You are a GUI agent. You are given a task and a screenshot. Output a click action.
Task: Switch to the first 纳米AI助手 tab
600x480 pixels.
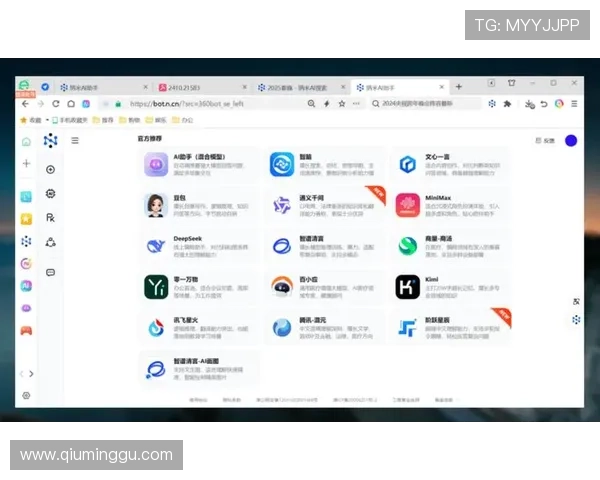click(101, 88)
